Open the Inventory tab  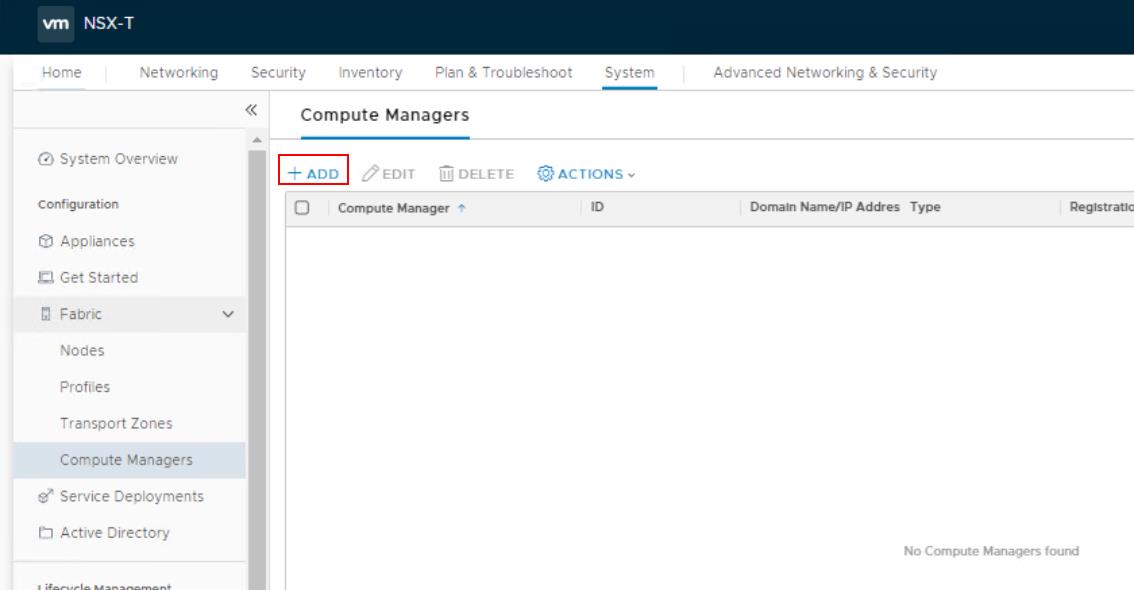click(x=370, y=72)
